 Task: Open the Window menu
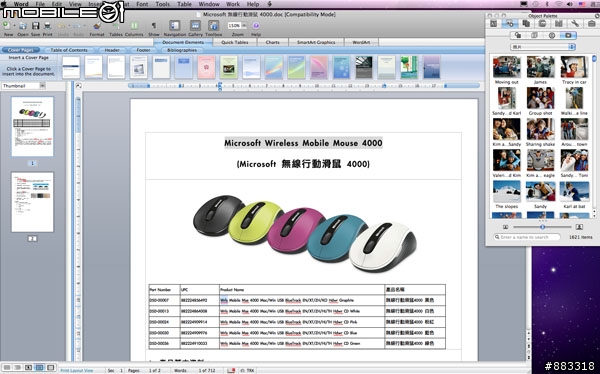[209, 4]
